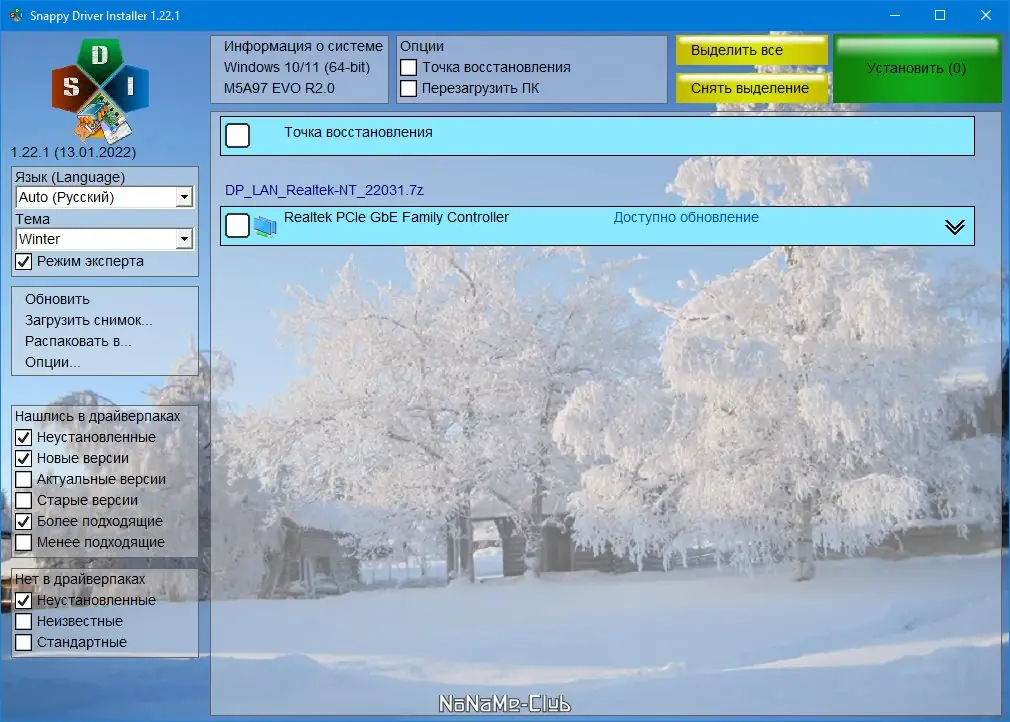Image resolution: width=1010 pixels, height=722 pixels.
Task: Expand the Realtek PCIe GbE Family Controller entry
Action: tap(953, 225)
